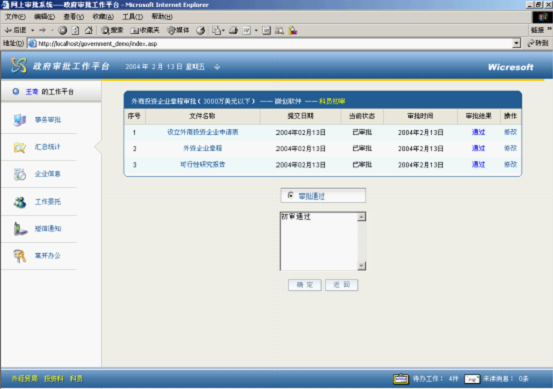The width and height of the screenshot is (553, 389).
Task: Click the platform logo icon in header
Action: [x=19, y=66]
